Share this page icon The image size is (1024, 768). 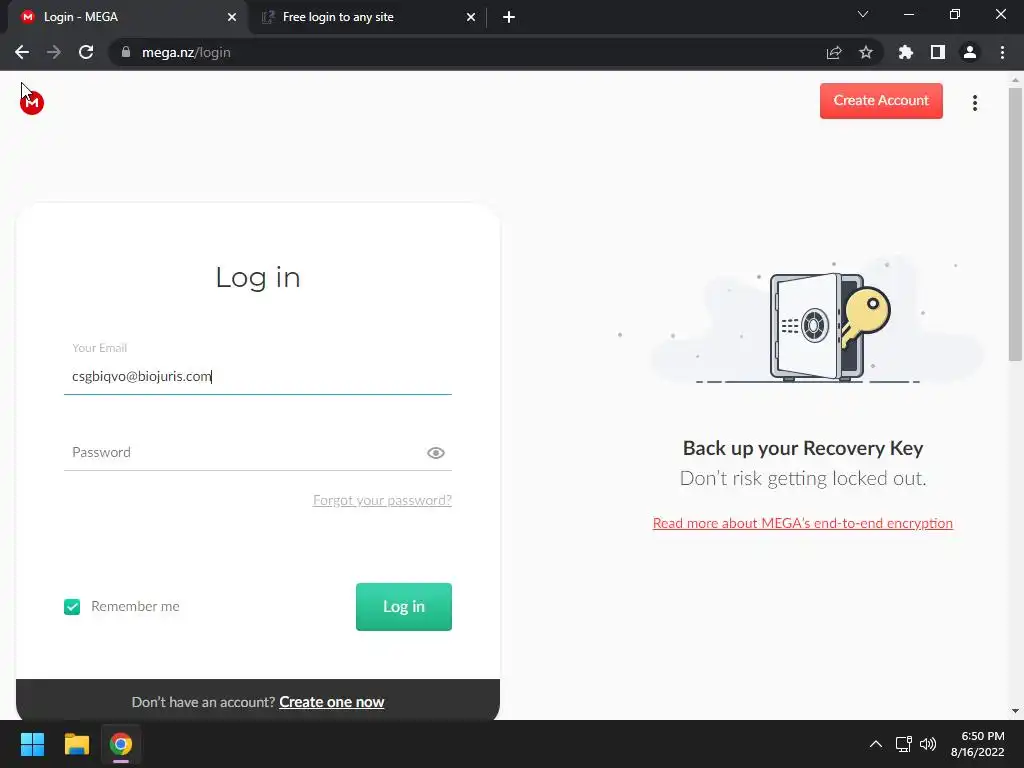(834, 52)
